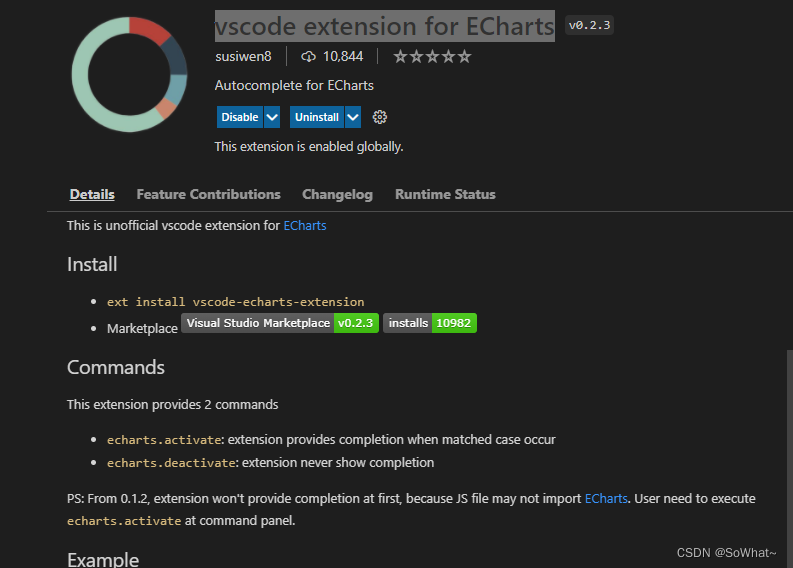Viewport: 793px width, 568px height.
Task: Switch to the Details tab
Action: [92, 195]
